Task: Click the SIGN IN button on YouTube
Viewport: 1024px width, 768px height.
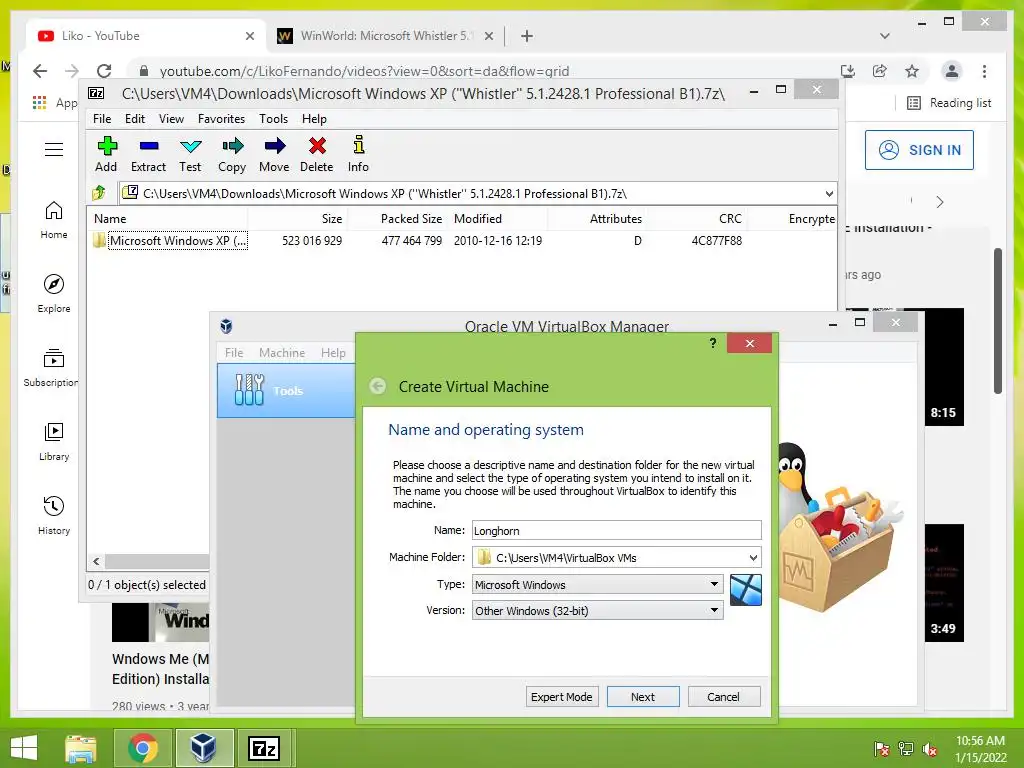Action: pyautogui.click(x=919, y=150)
